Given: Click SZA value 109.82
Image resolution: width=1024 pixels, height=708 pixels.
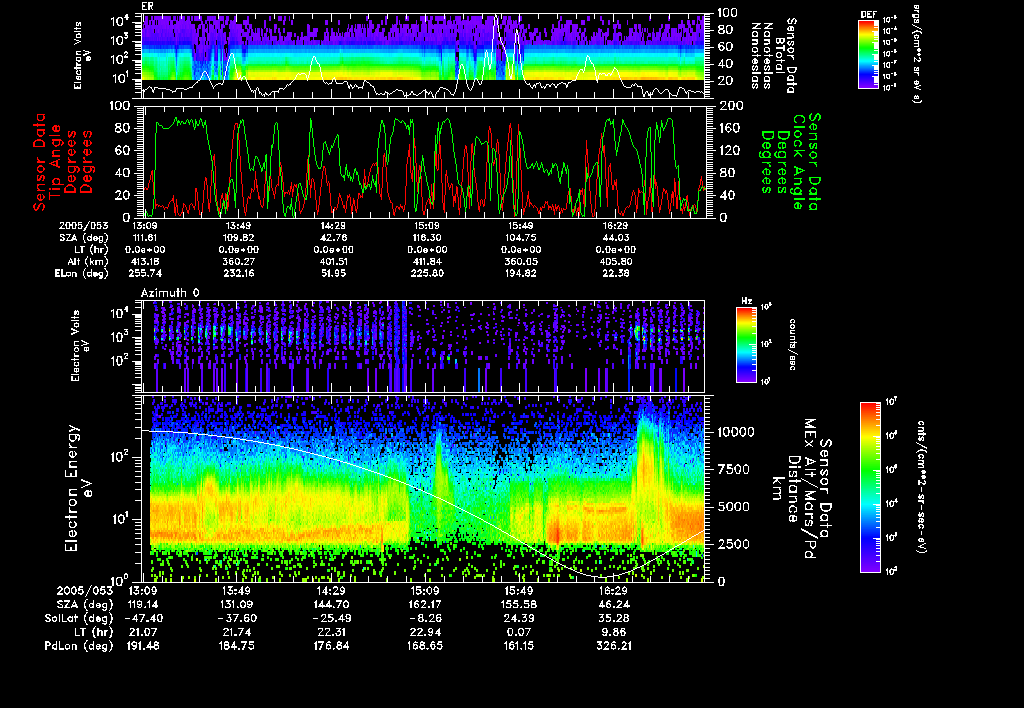Looking at the screenshot, I should (238, 238).
